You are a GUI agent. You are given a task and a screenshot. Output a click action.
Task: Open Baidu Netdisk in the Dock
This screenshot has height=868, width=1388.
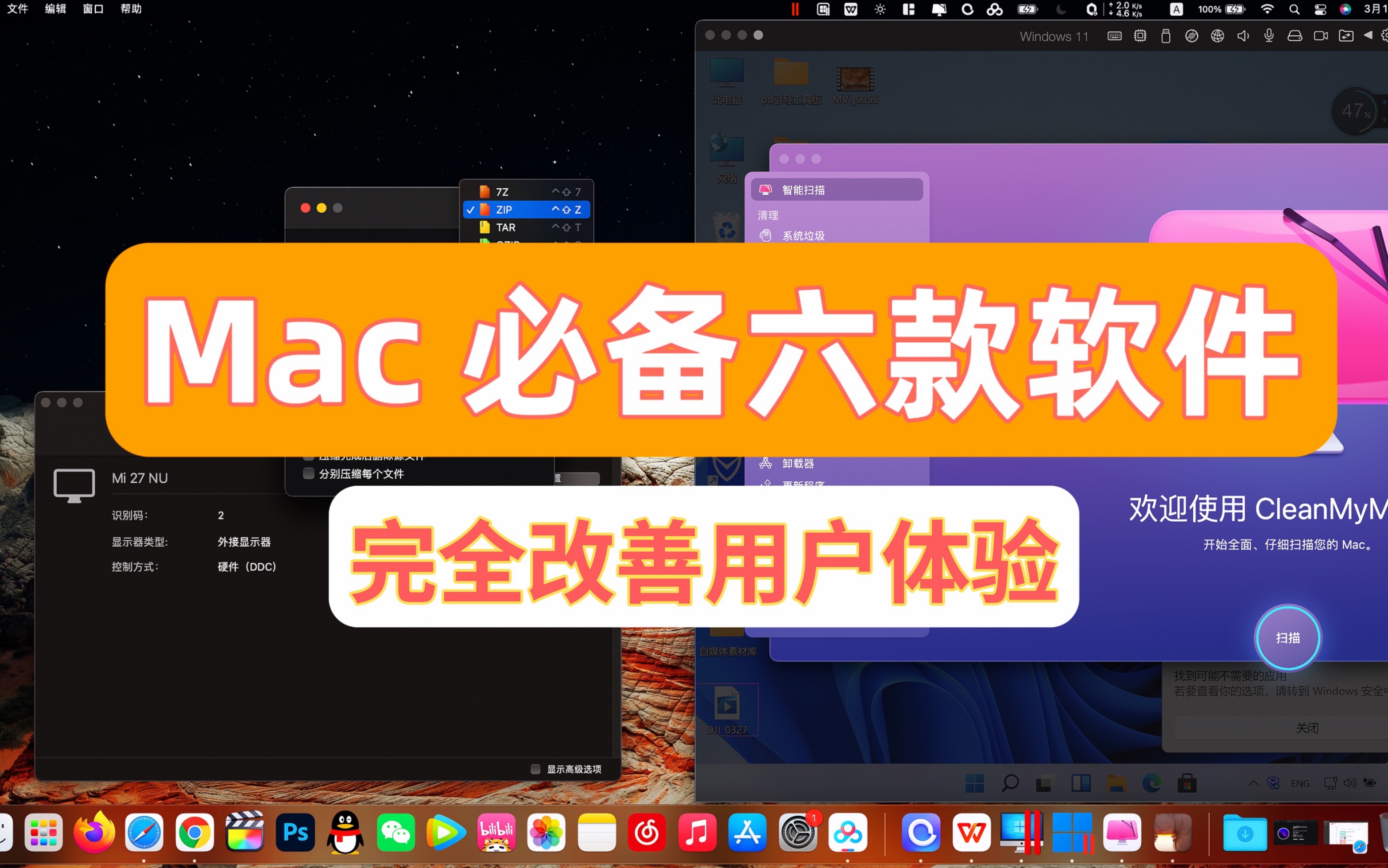848,832
